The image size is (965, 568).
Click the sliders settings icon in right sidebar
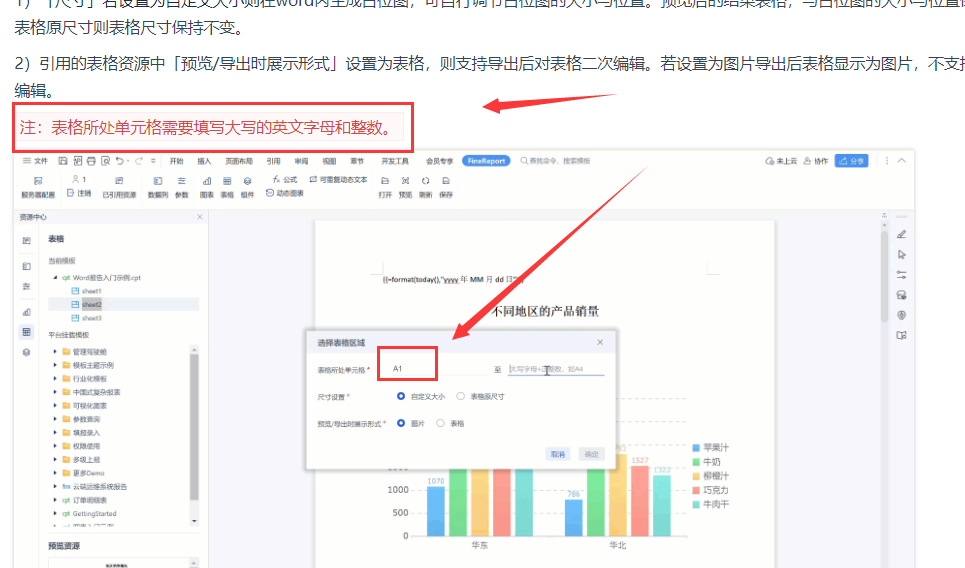tap(902, 275)
